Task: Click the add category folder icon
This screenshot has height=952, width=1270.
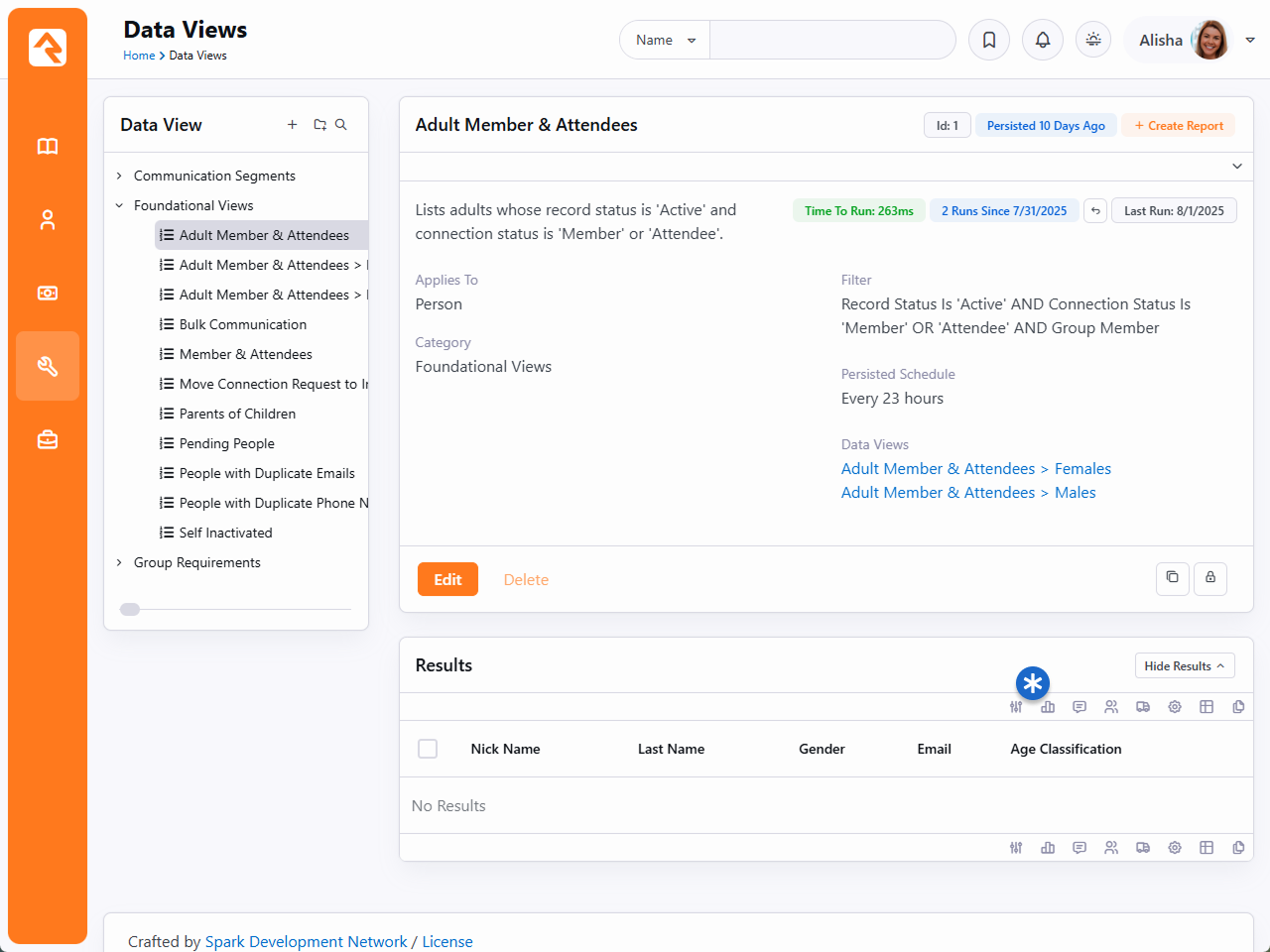Action: point(319,125)
